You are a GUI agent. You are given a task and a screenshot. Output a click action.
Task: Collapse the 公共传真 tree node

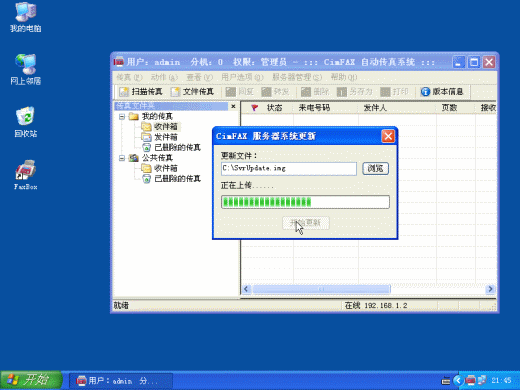click(x=122, y=158)
